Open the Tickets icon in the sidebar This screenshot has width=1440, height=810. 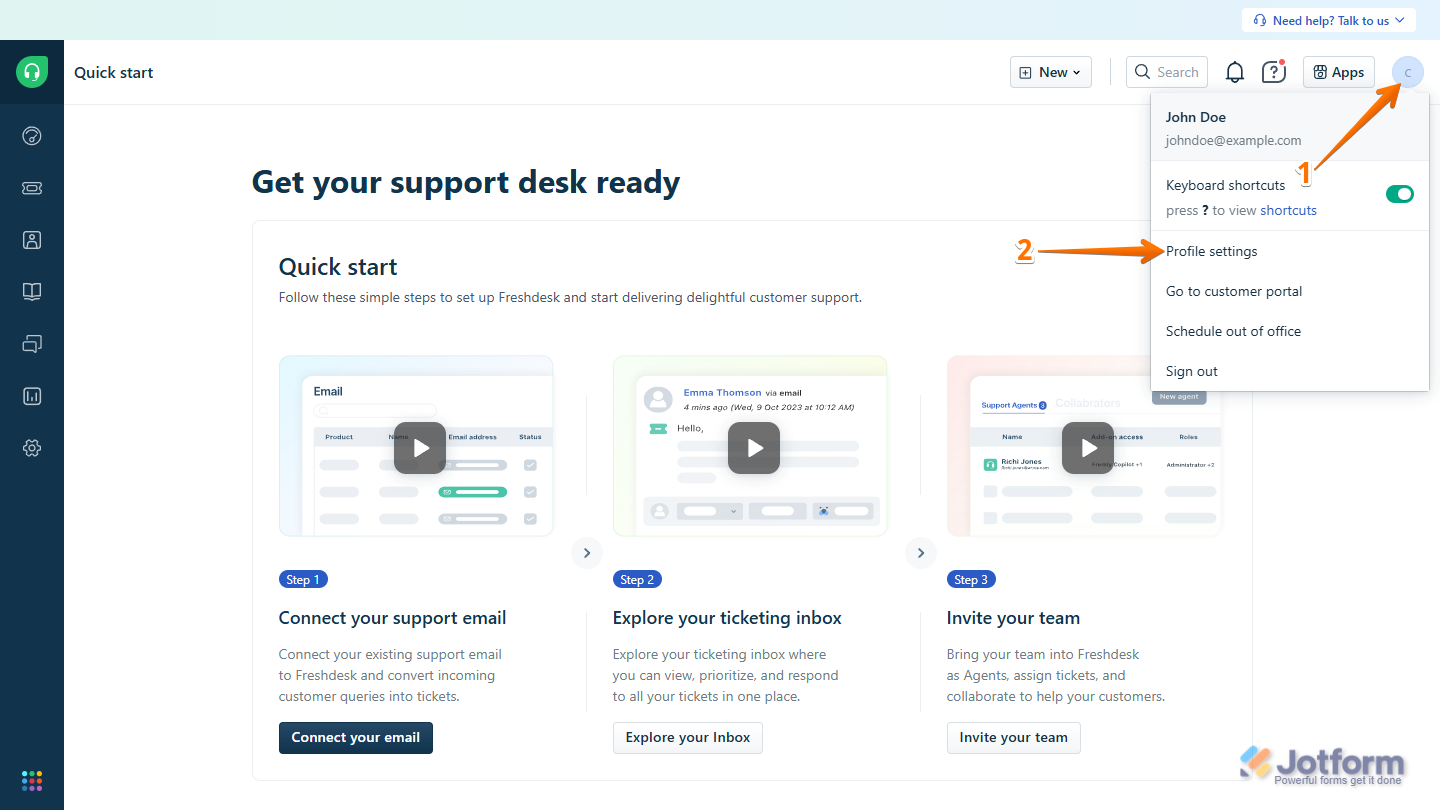[32, 188]
